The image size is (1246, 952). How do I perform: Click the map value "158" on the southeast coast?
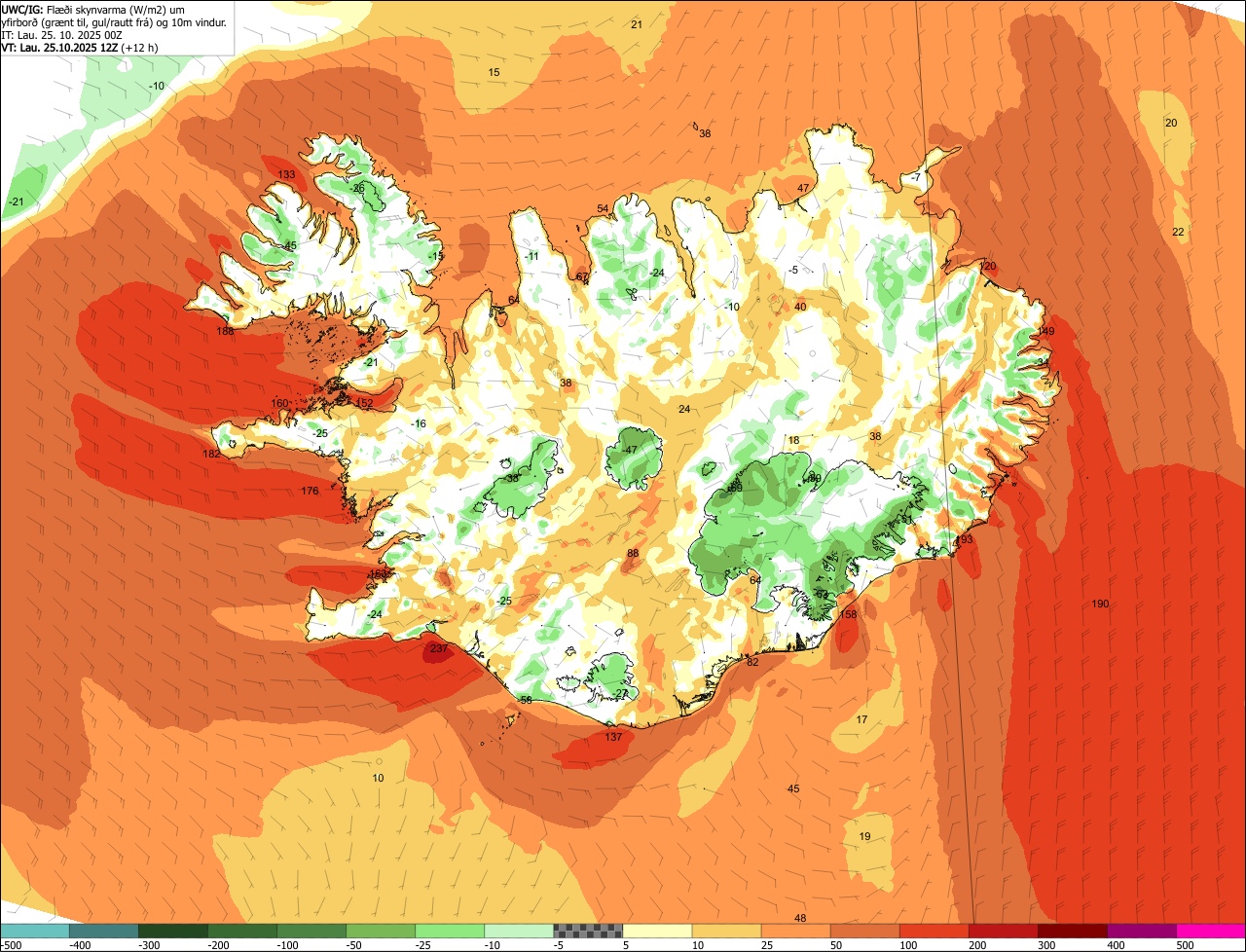848,614
